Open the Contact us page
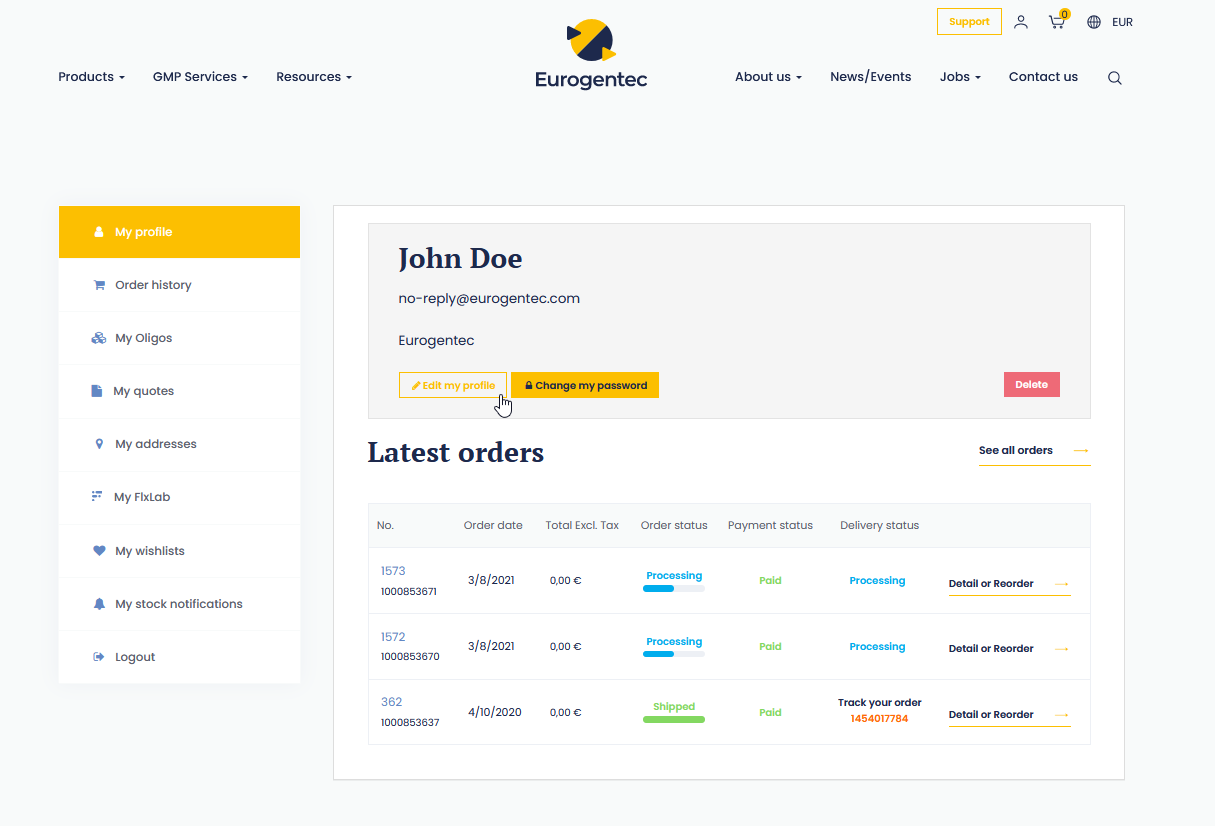The width and height of the screenshot is (1215, 826). point(1043,77)
